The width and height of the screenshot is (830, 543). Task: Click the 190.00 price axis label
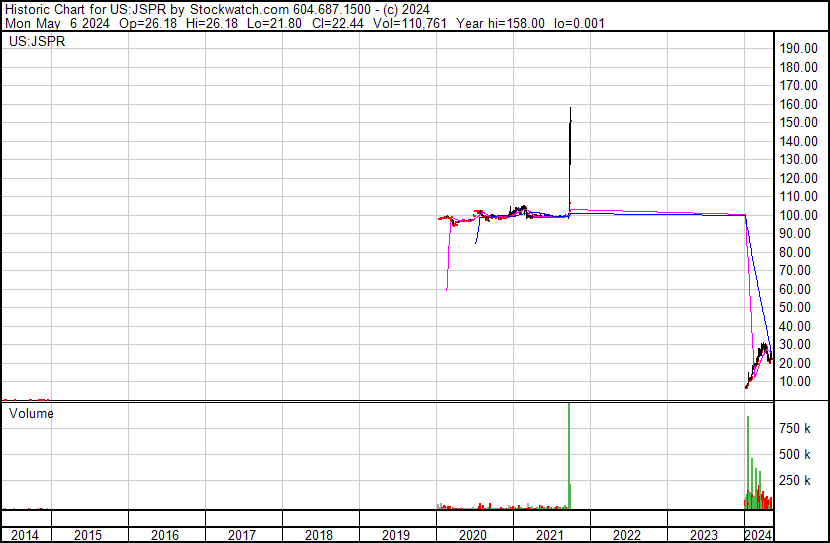pyautogui.click(x=801, y=48)
